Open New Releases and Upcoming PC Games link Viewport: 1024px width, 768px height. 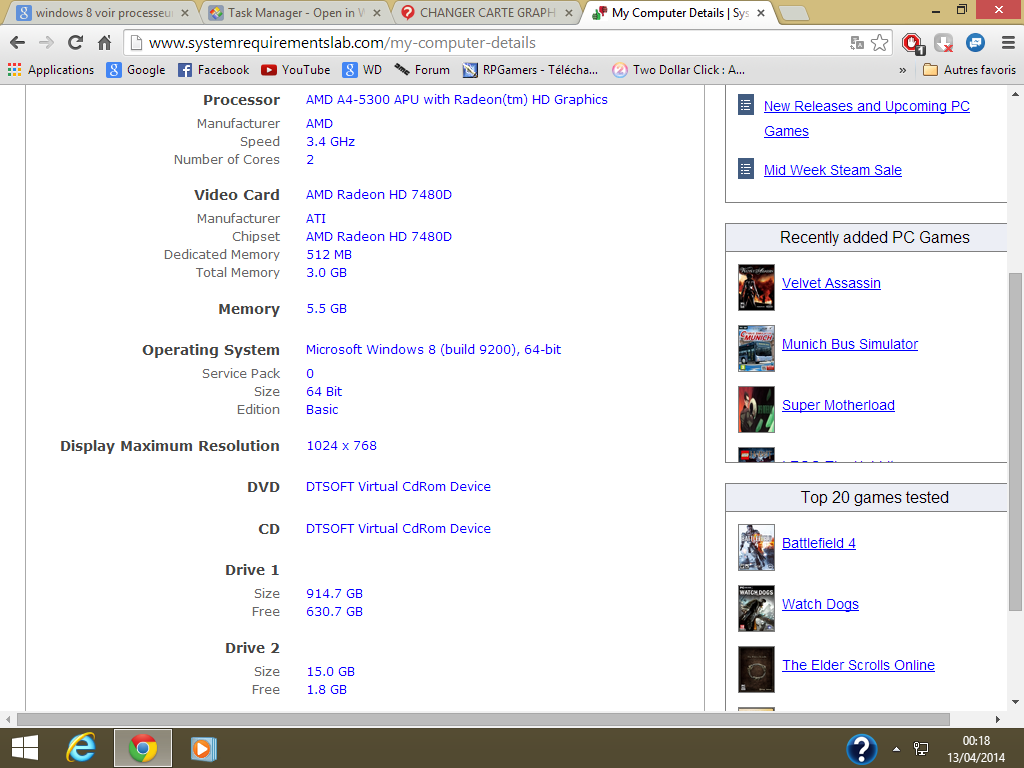(x=867, y=118)
